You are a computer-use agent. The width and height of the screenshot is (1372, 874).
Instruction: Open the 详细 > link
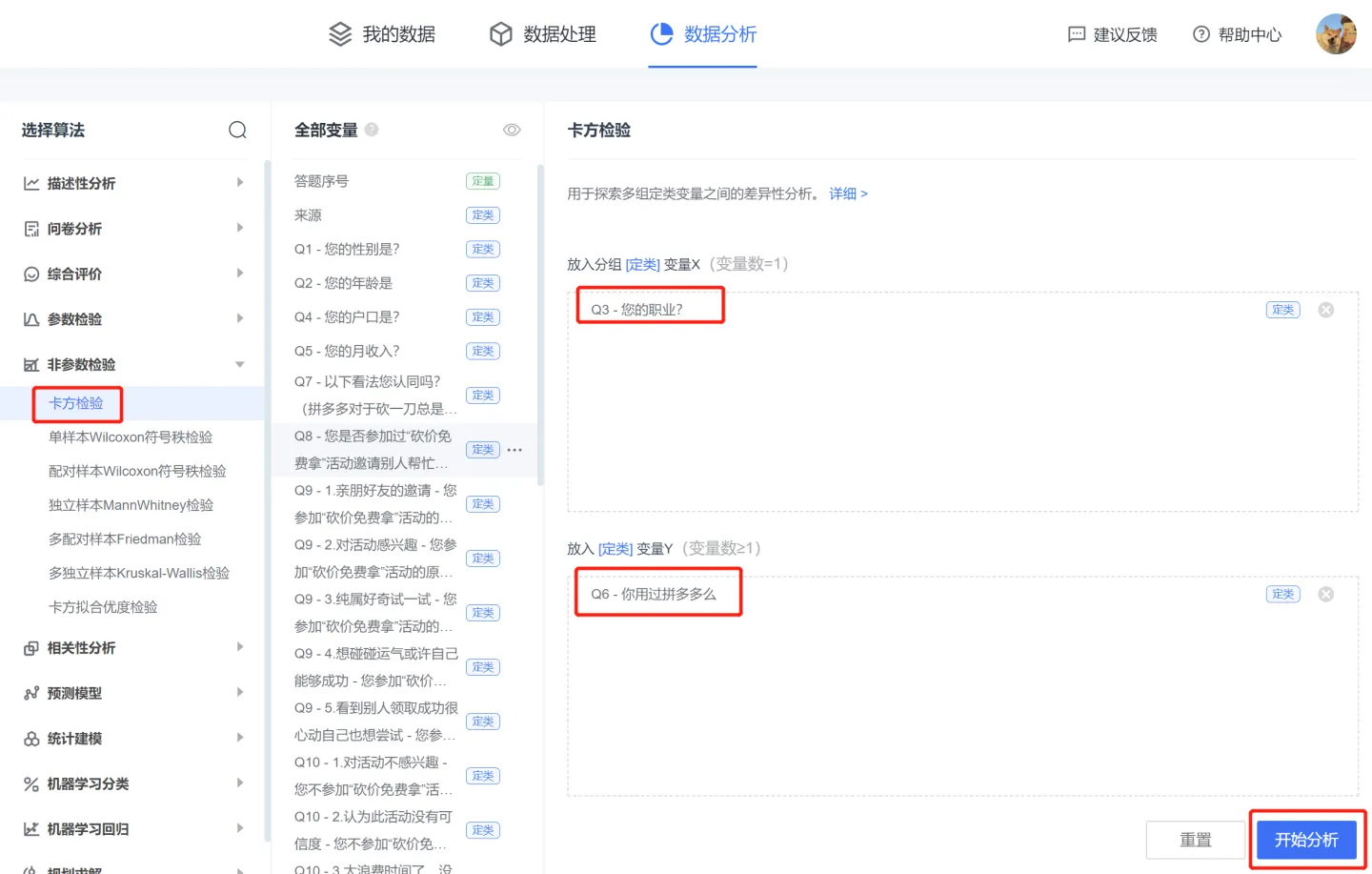tap(848, 193)
